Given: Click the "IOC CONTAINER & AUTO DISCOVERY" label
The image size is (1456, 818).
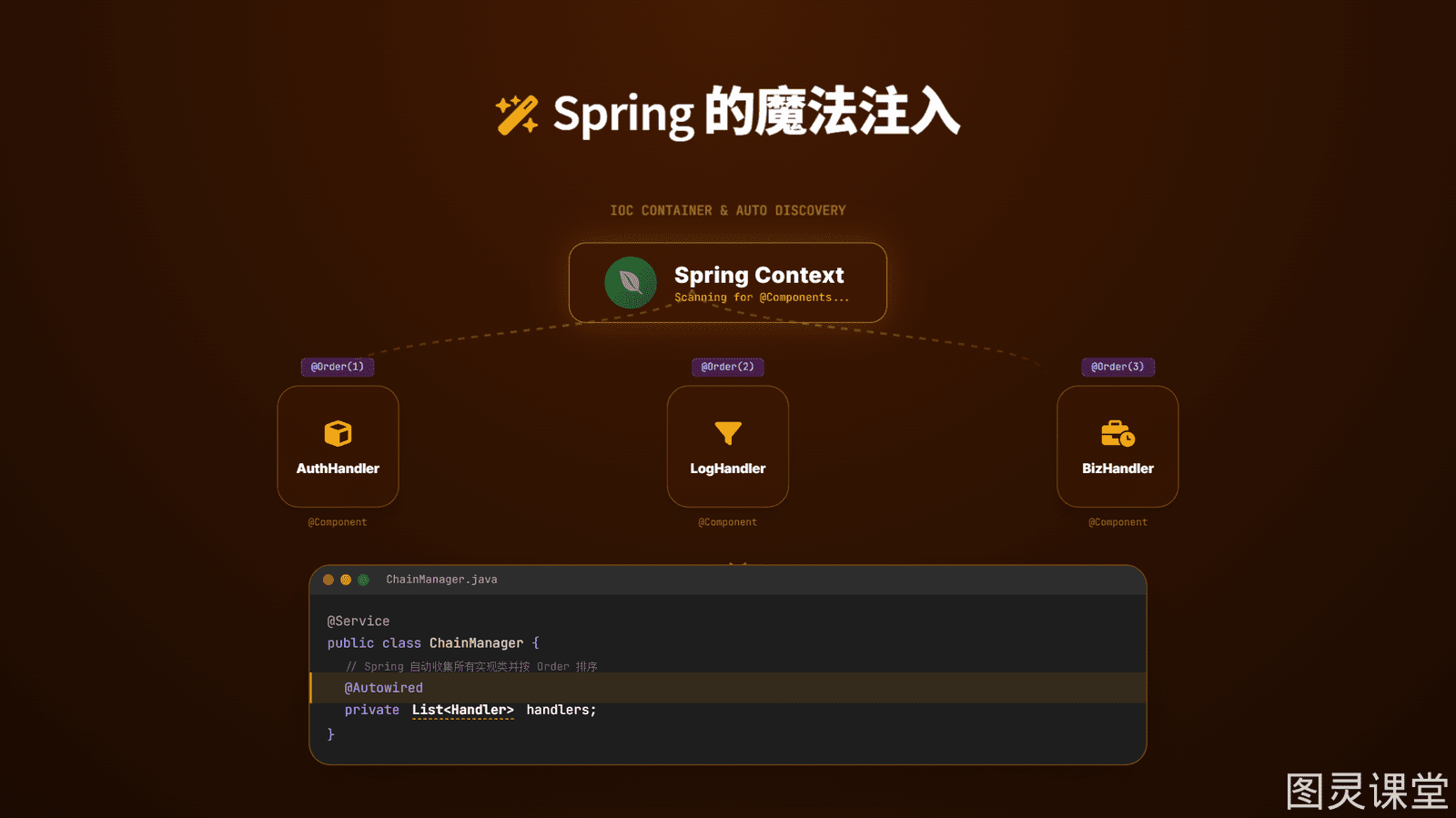Looking at the screenshot, I should (x=728, y=210).
